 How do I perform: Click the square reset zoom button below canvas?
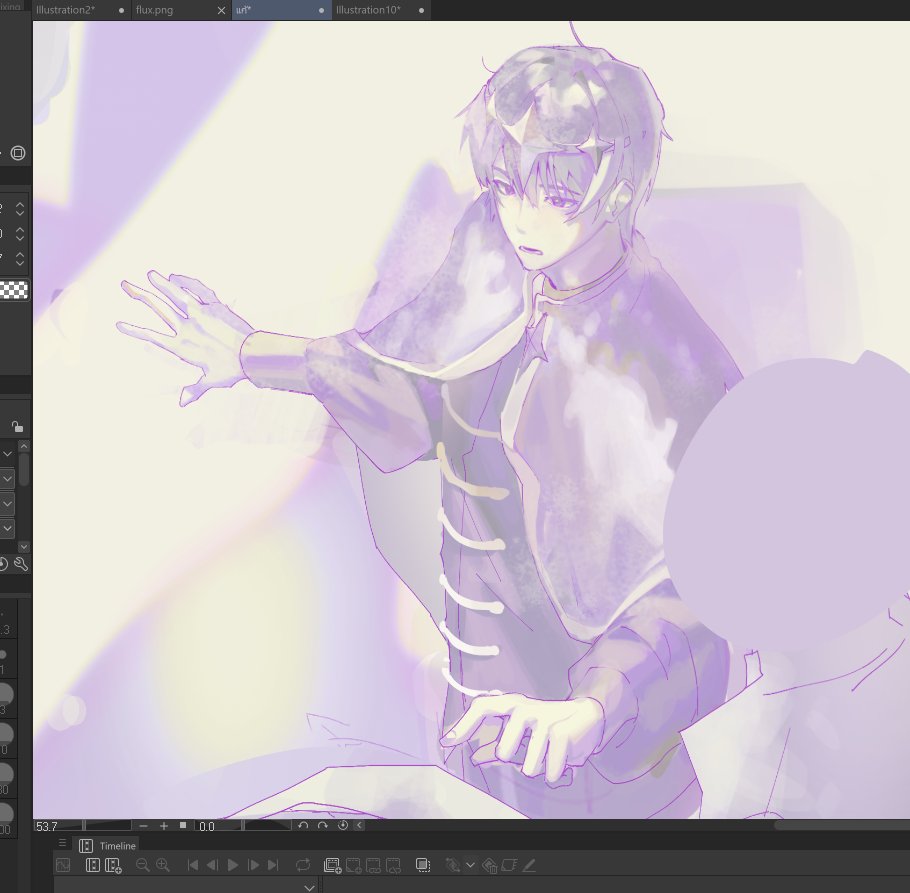(183, 825)
